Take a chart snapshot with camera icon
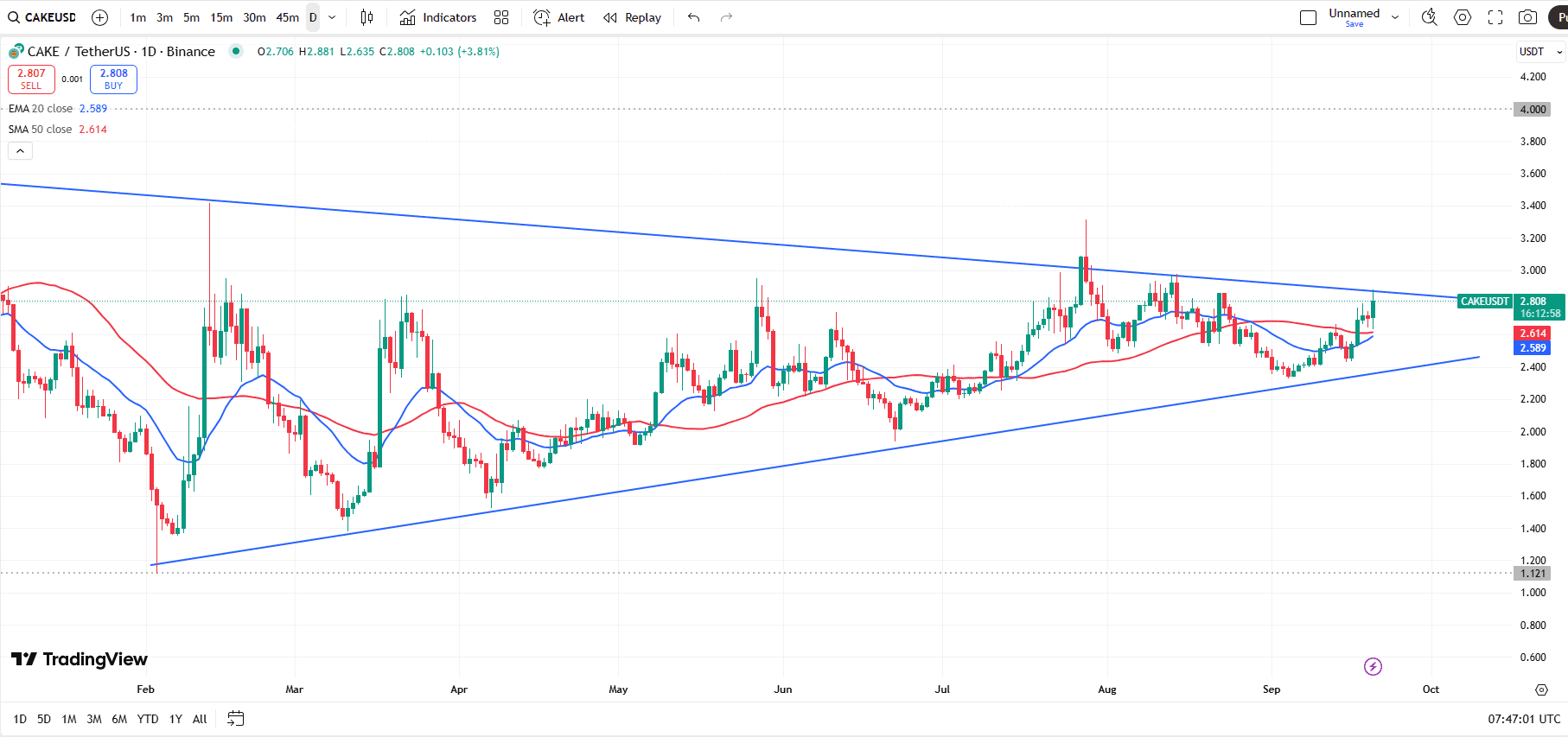 [x=1527, y=17]
